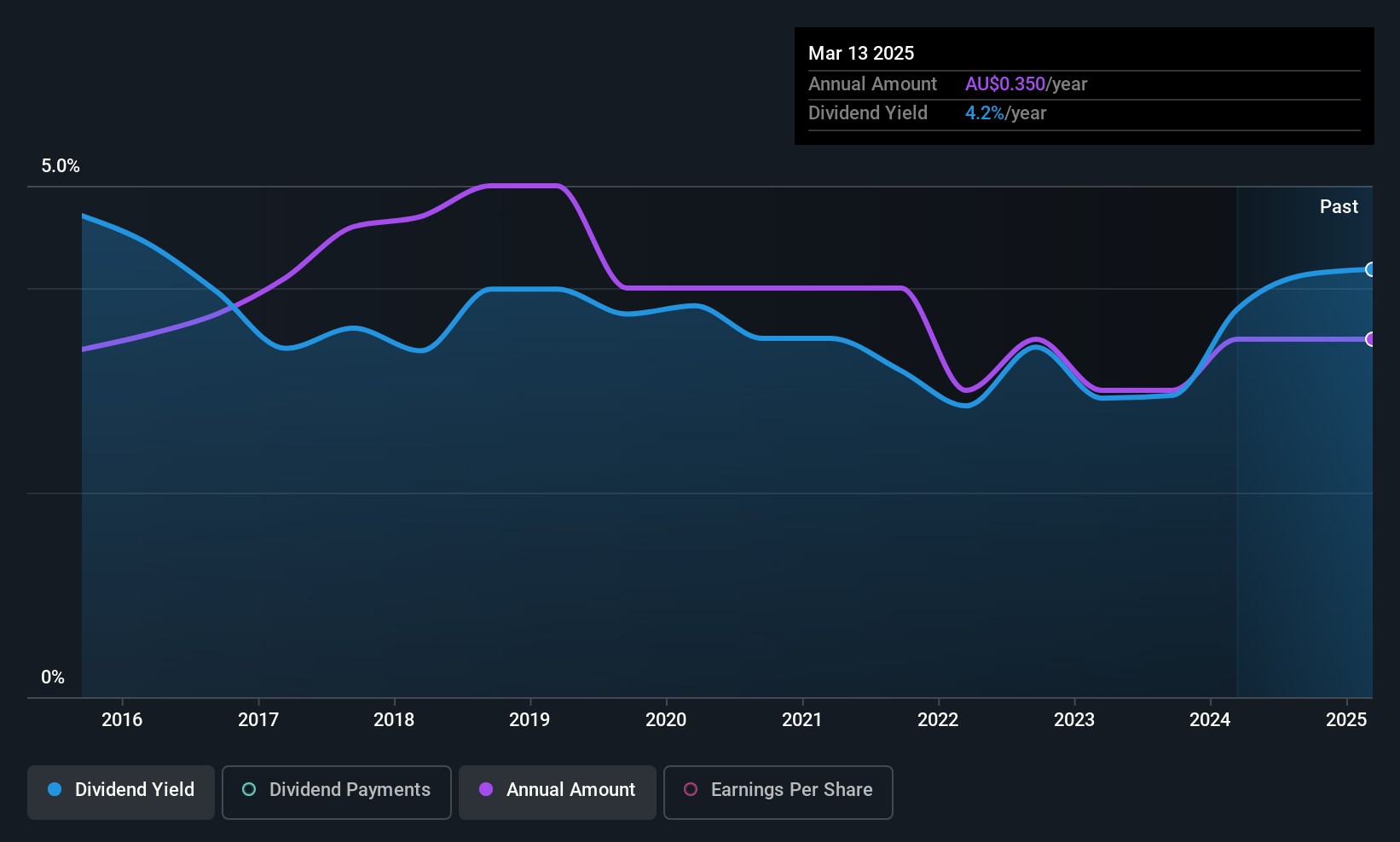Show the Earnings Per Share series
This screenshot has width=1400, height=842.
pos(778,792)
